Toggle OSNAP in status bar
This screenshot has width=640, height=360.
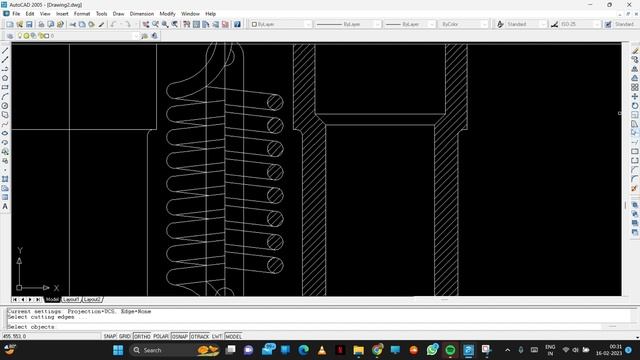180,336
